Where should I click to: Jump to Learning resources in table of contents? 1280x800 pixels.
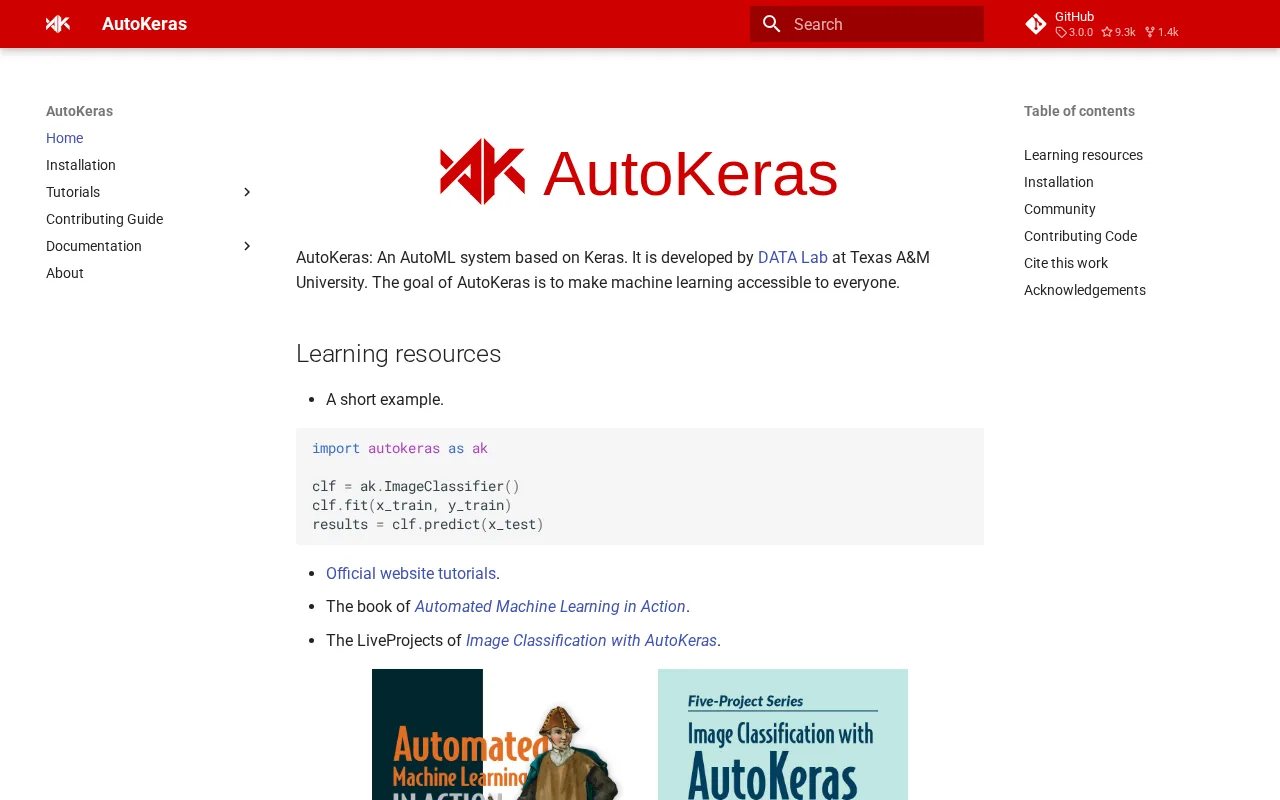tap(1083, 155)
